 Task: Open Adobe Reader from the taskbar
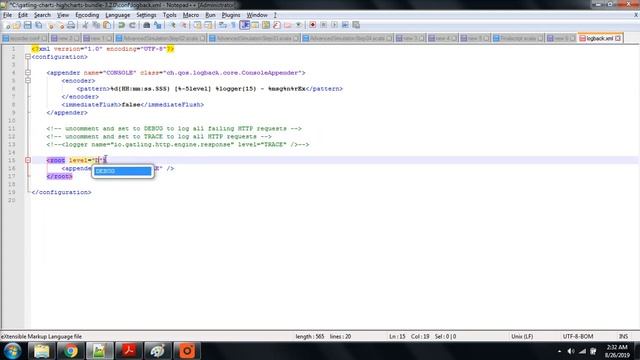click(129, 351)
